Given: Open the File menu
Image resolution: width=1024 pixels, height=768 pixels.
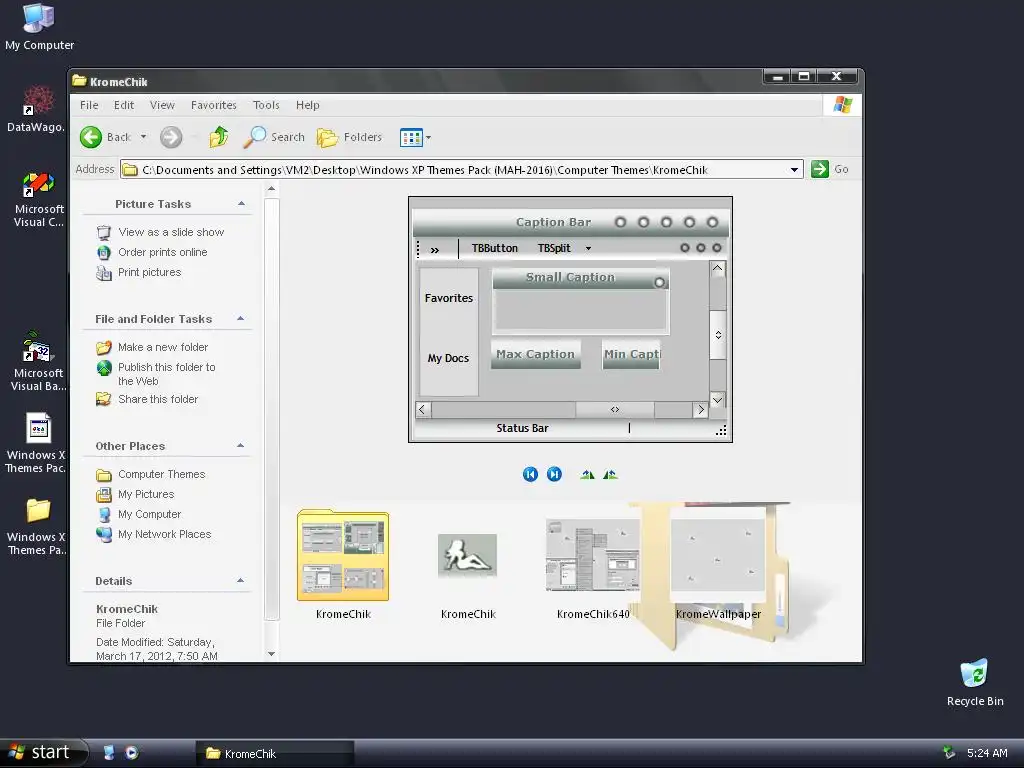Looking at the screenshot, I should coord(89,105).
